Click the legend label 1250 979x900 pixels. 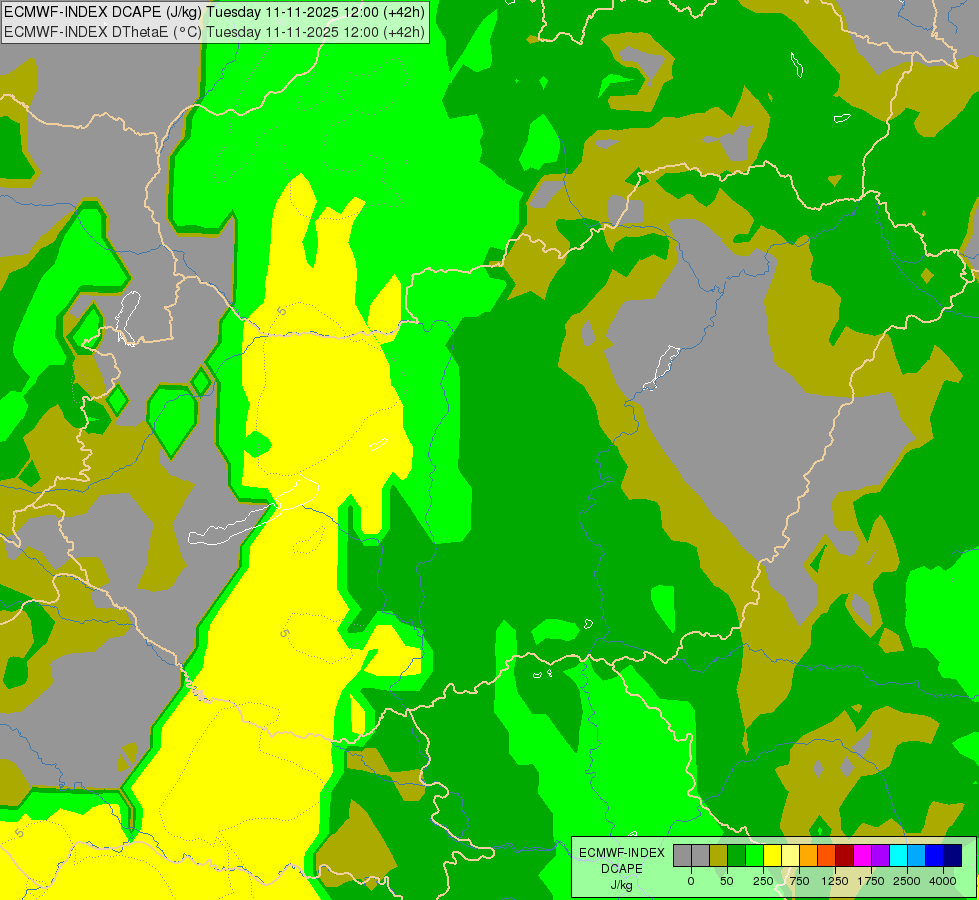(x=835, y=881)
